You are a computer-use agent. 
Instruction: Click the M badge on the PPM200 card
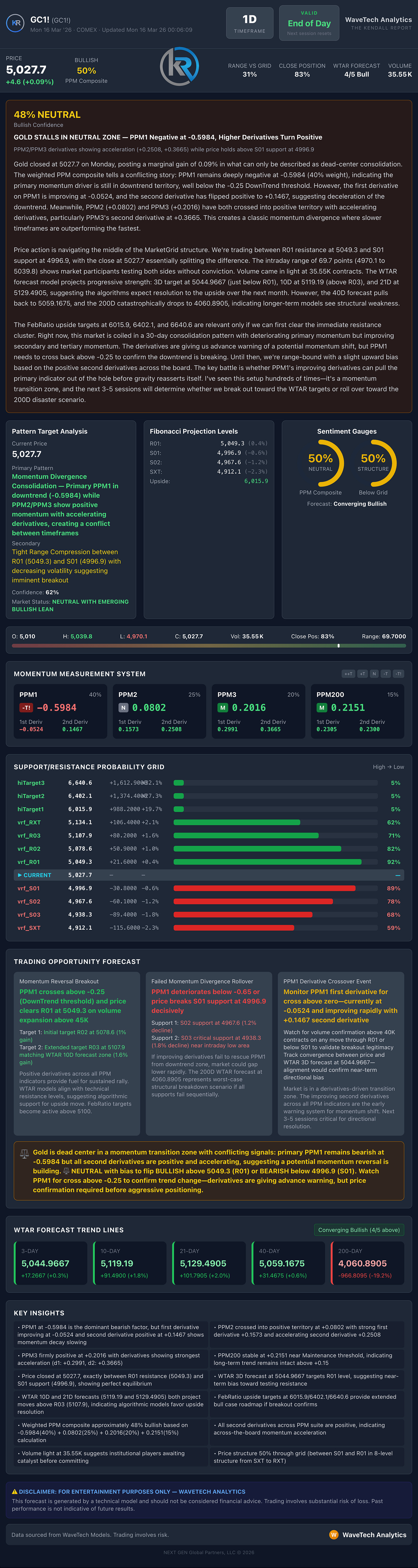[322, 708]
